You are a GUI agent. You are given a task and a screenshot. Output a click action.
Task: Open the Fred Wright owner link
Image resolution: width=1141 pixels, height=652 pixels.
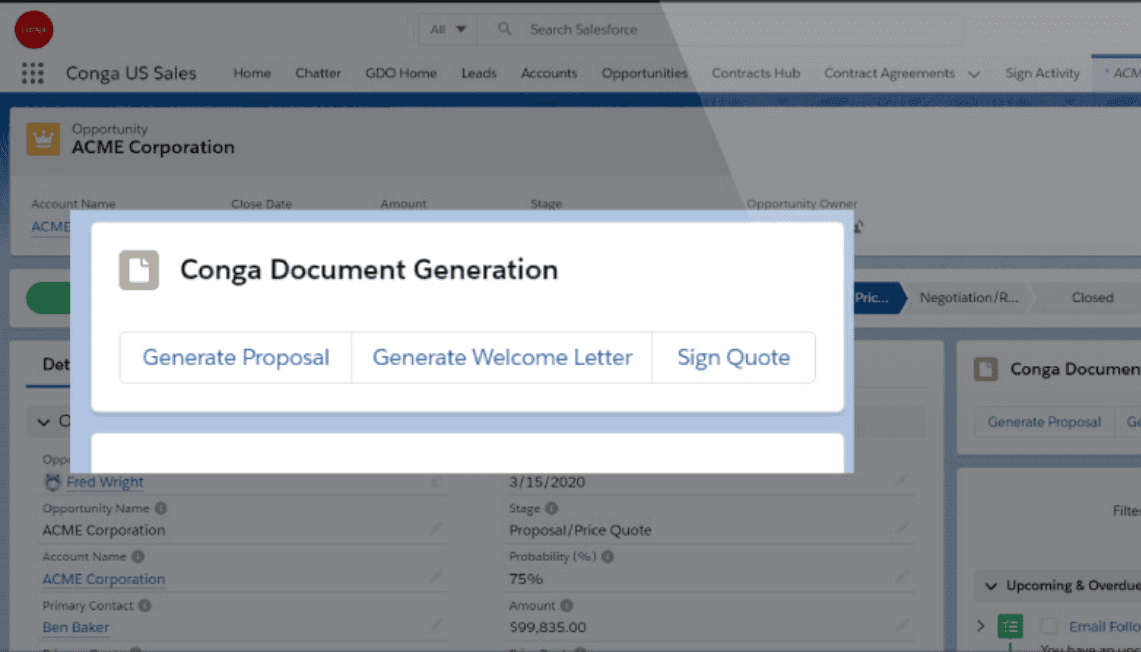click(x=105, y=482)
